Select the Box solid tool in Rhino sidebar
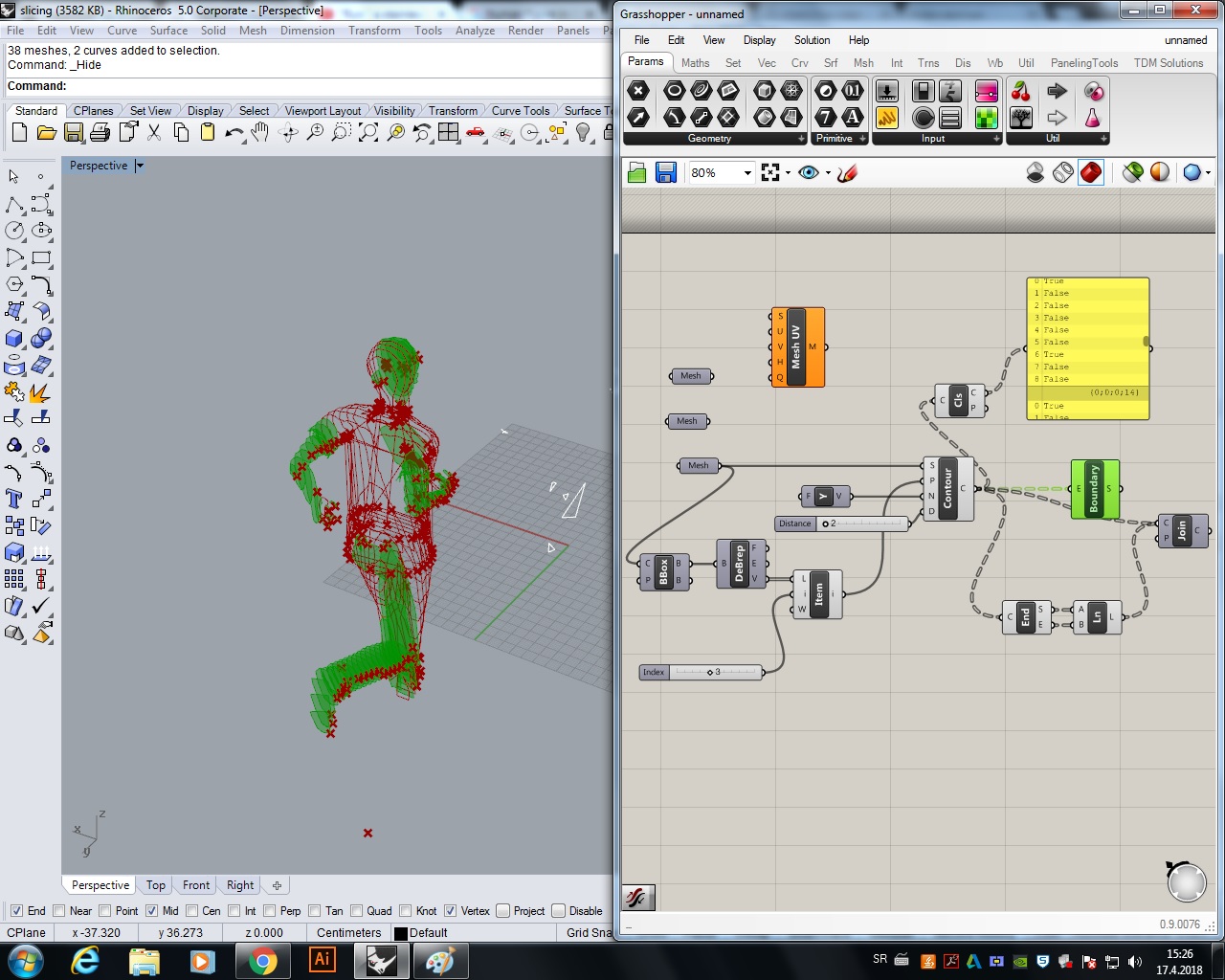1225x980 pixels. point(13,338)
